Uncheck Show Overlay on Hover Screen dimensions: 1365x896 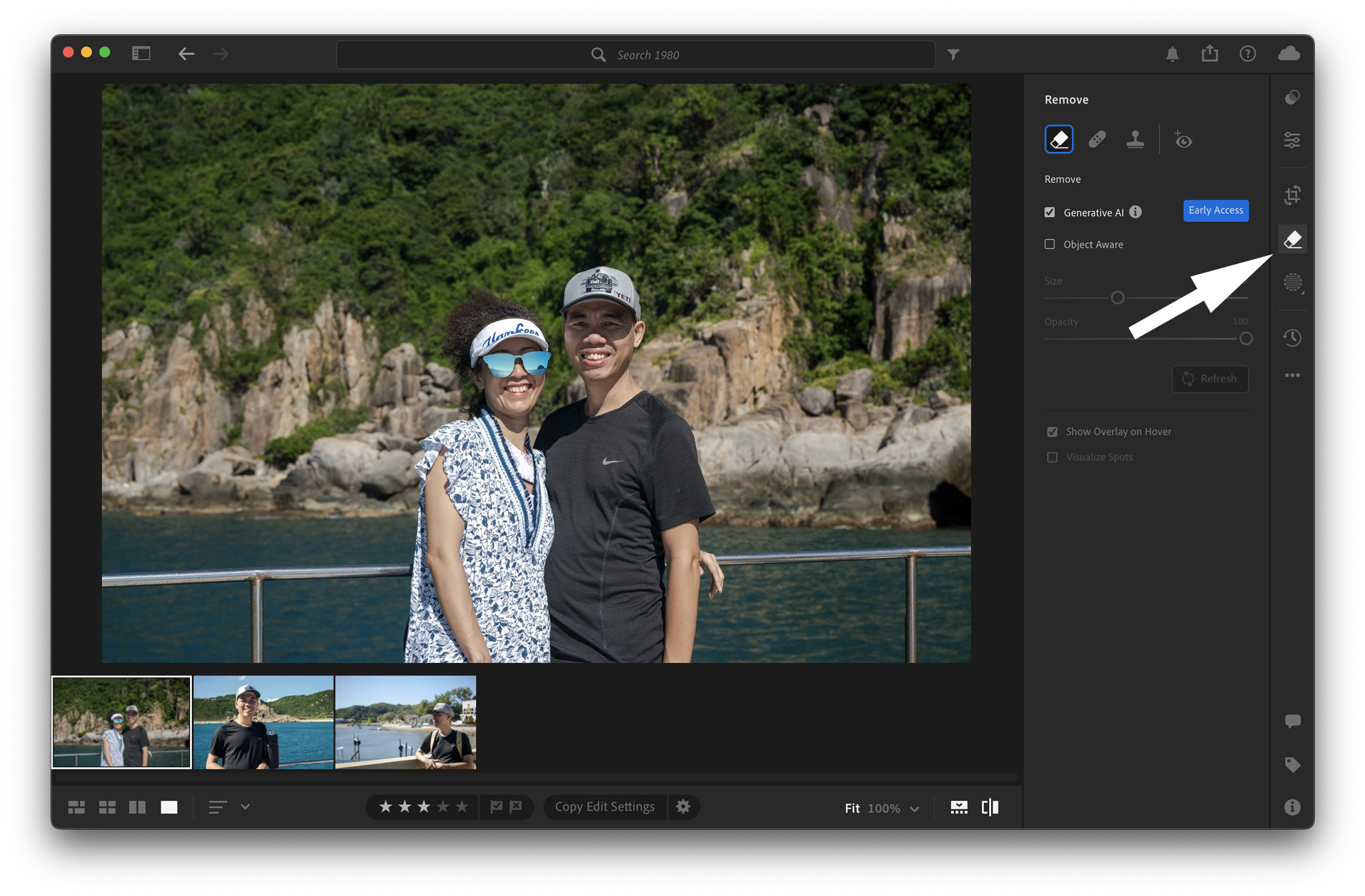click(1052, 432)
